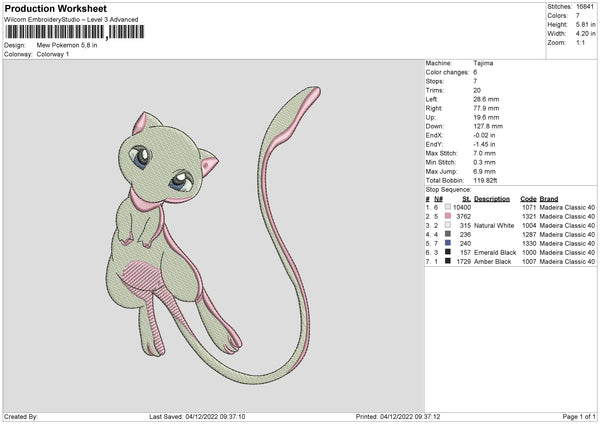
Task: Click the Mew embroidery design preview
Action: pyautogui.click(x=213, y=235)
